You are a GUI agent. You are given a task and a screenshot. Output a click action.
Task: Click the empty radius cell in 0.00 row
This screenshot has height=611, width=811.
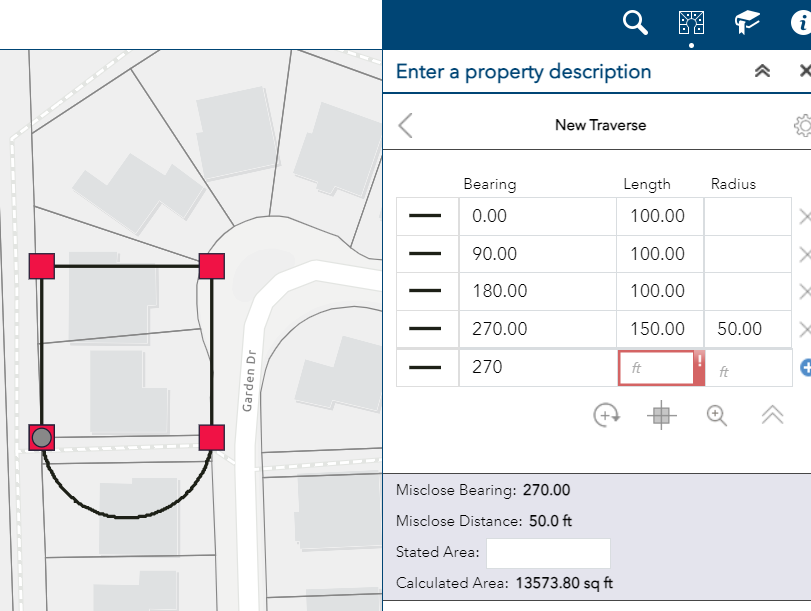pyautogui.click(x=748, y=216)
